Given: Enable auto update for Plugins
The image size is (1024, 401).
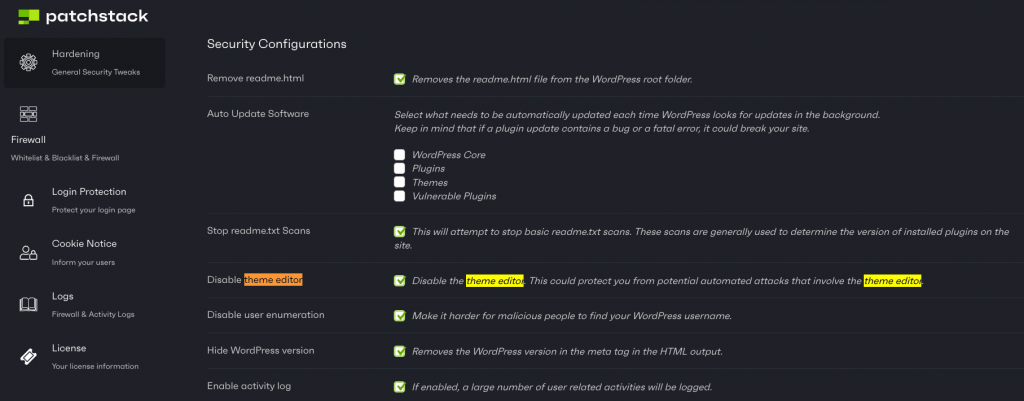Looking at the screenshot, I should [x=400, y=168].
